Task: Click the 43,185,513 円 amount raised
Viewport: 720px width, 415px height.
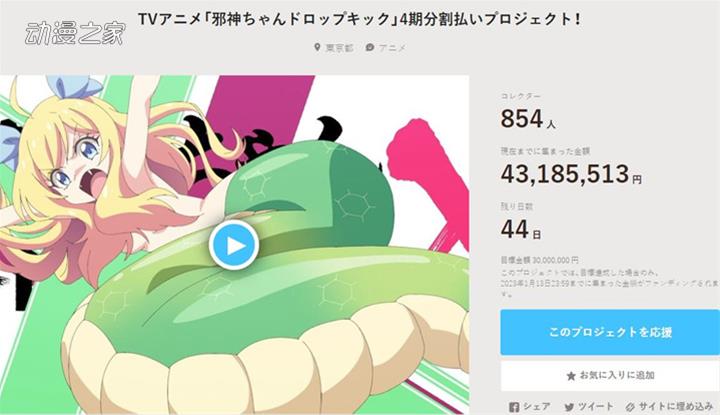Action: [x=571, y=174]
